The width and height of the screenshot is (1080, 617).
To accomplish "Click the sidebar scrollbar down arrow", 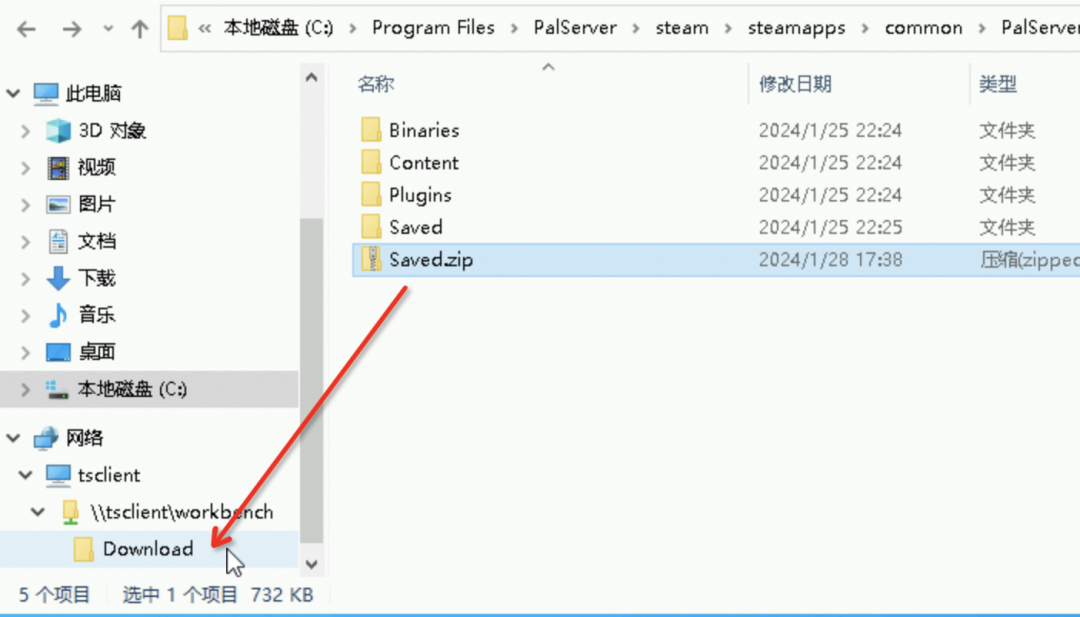I will coord(311,565).
